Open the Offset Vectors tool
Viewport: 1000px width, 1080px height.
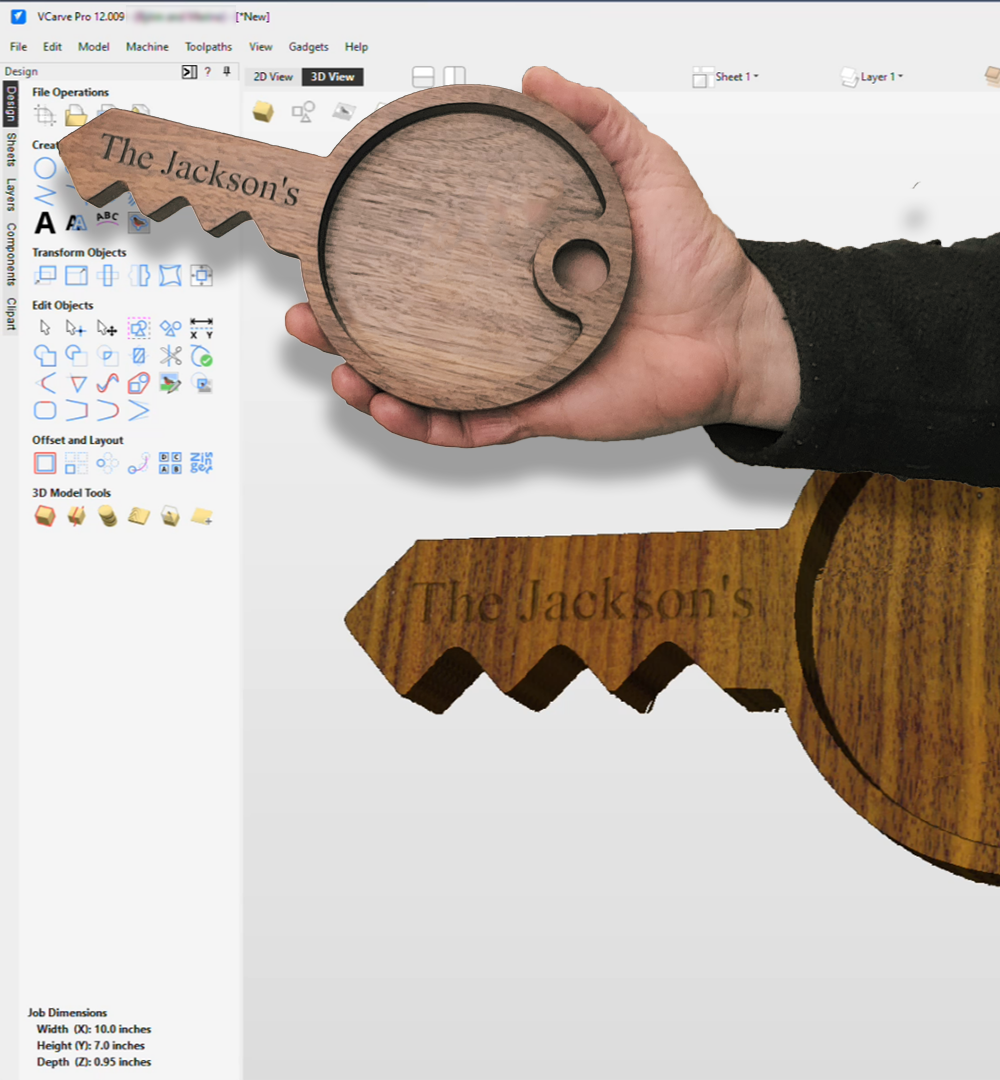(x=45, y=463)
